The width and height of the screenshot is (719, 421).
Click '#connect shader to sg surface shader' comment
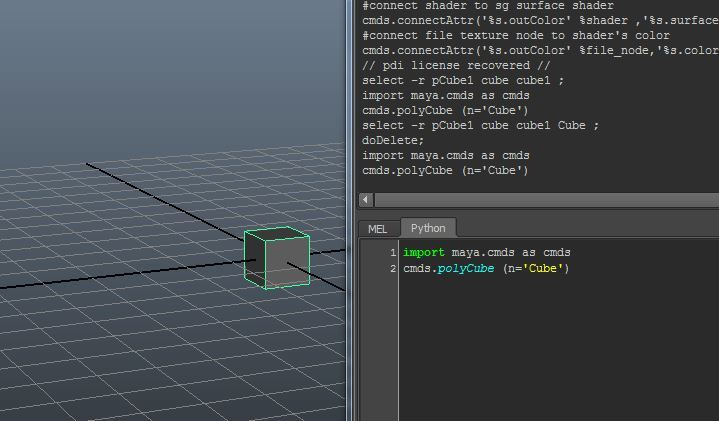pyautogui.click(x=487, y=6)
